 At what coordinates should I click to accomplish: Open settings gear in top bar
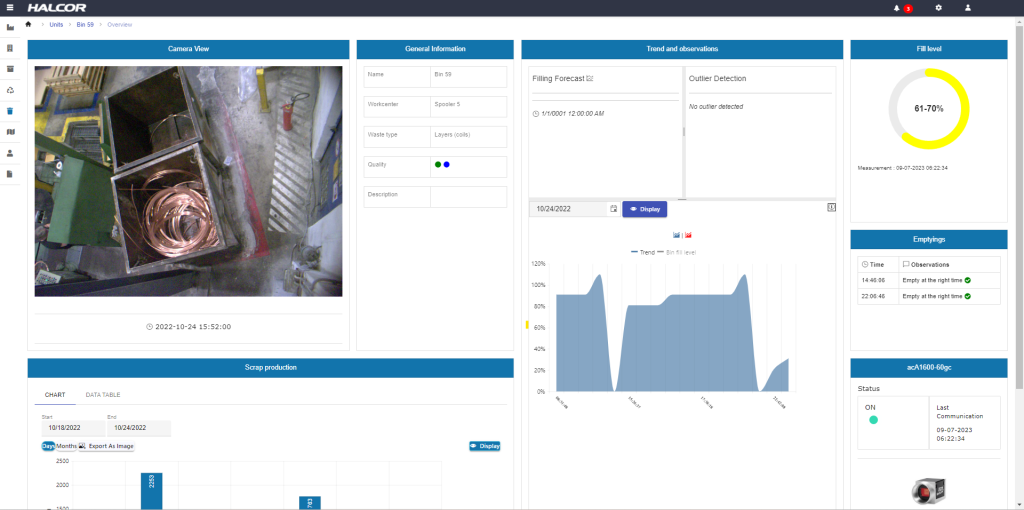(x=938, y=8)
